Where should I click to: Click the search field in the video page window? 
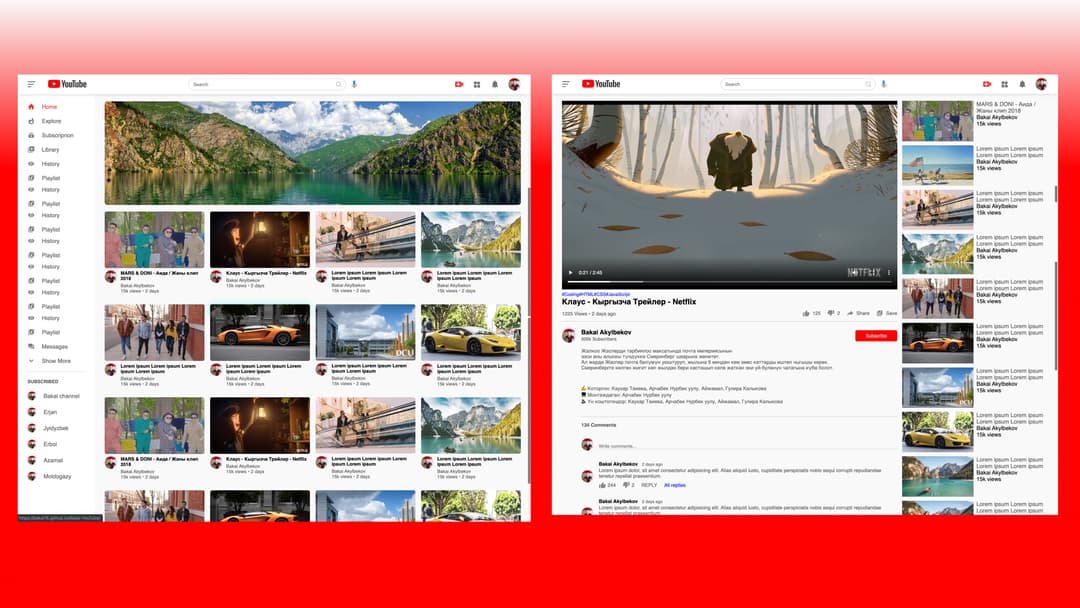pos(797,84)
